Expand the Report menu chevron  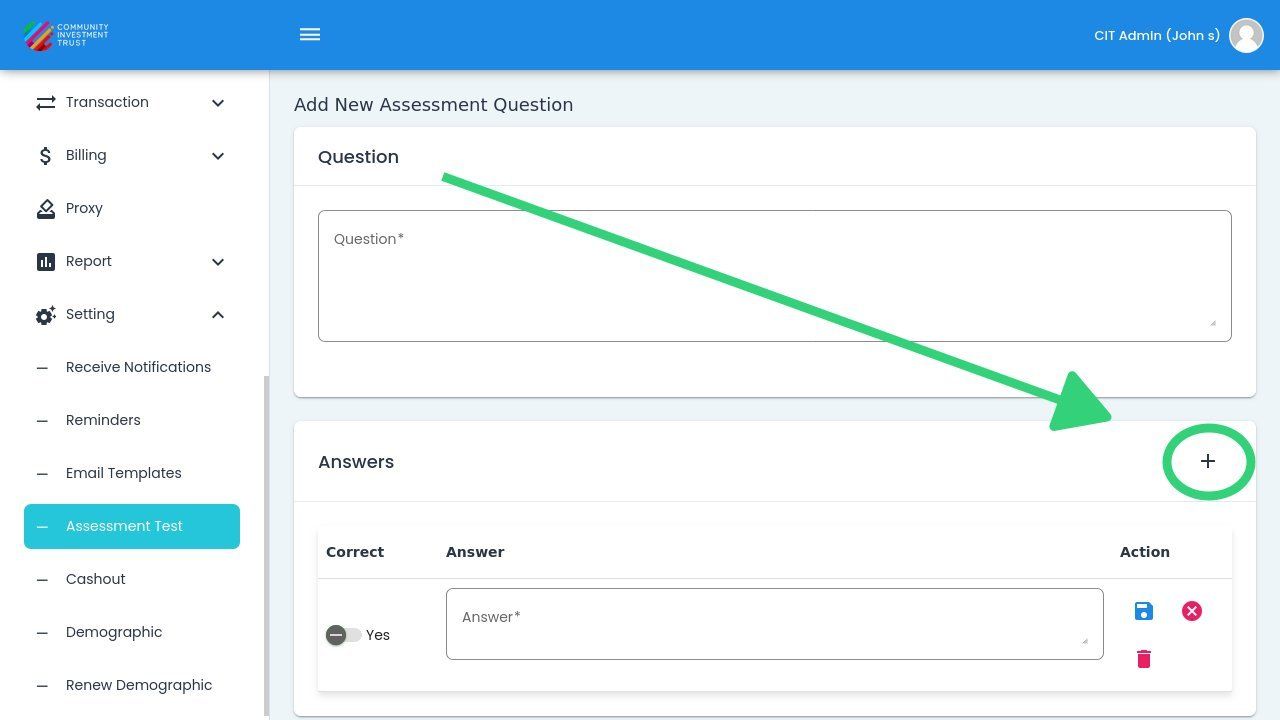click(218, 262)
